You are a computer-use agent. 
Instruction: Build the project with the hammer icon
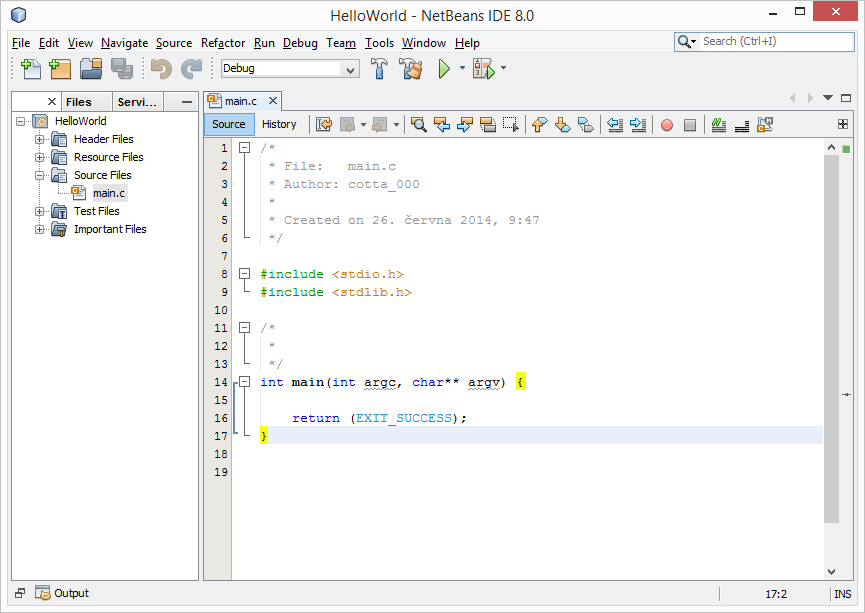[x=381, y=69]
